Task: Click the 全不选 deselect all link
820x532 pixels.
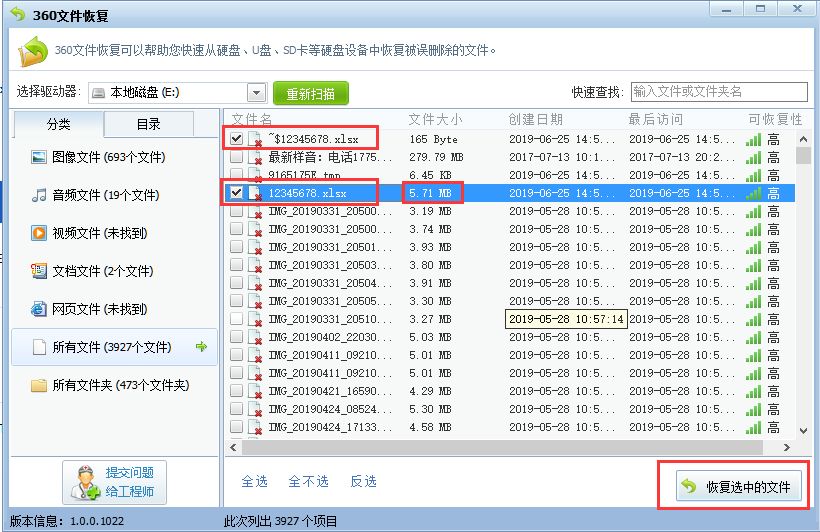Action: [x=309, y=481]
